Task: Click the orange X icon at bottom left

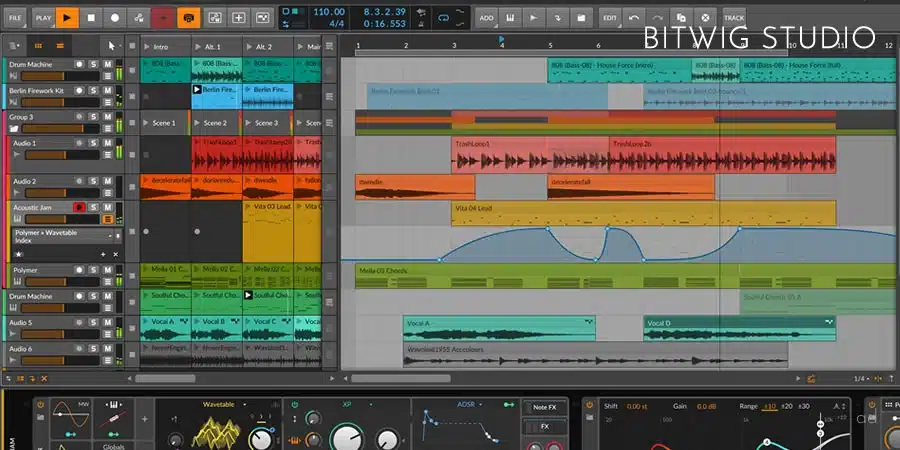Action: (44, 379)
